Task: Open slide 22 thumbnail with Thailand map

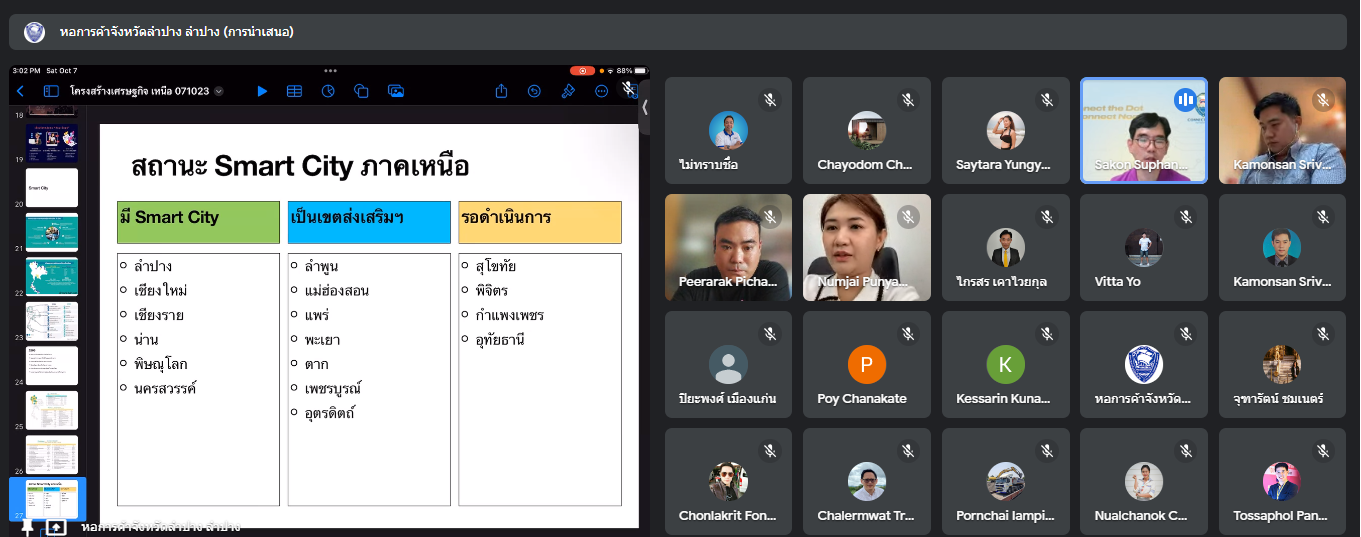Action: click(51, 276)
